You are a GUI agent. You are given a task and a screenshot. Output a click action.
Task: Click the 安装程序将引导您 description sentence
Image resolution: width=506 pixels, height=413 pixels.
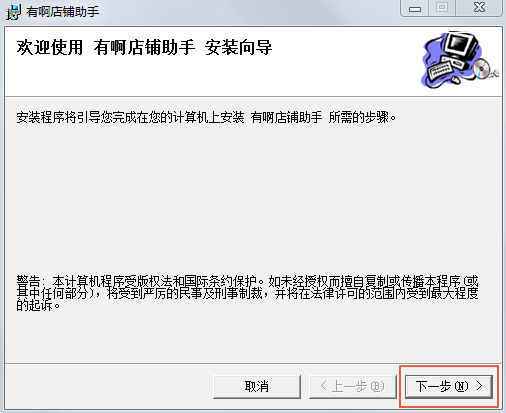click(206, 117)
